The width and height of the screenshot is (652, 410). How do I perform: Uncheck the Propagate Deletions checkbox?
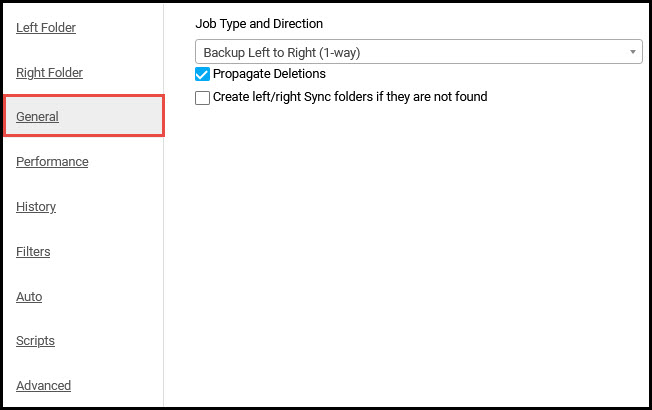(x=202, y=74)
